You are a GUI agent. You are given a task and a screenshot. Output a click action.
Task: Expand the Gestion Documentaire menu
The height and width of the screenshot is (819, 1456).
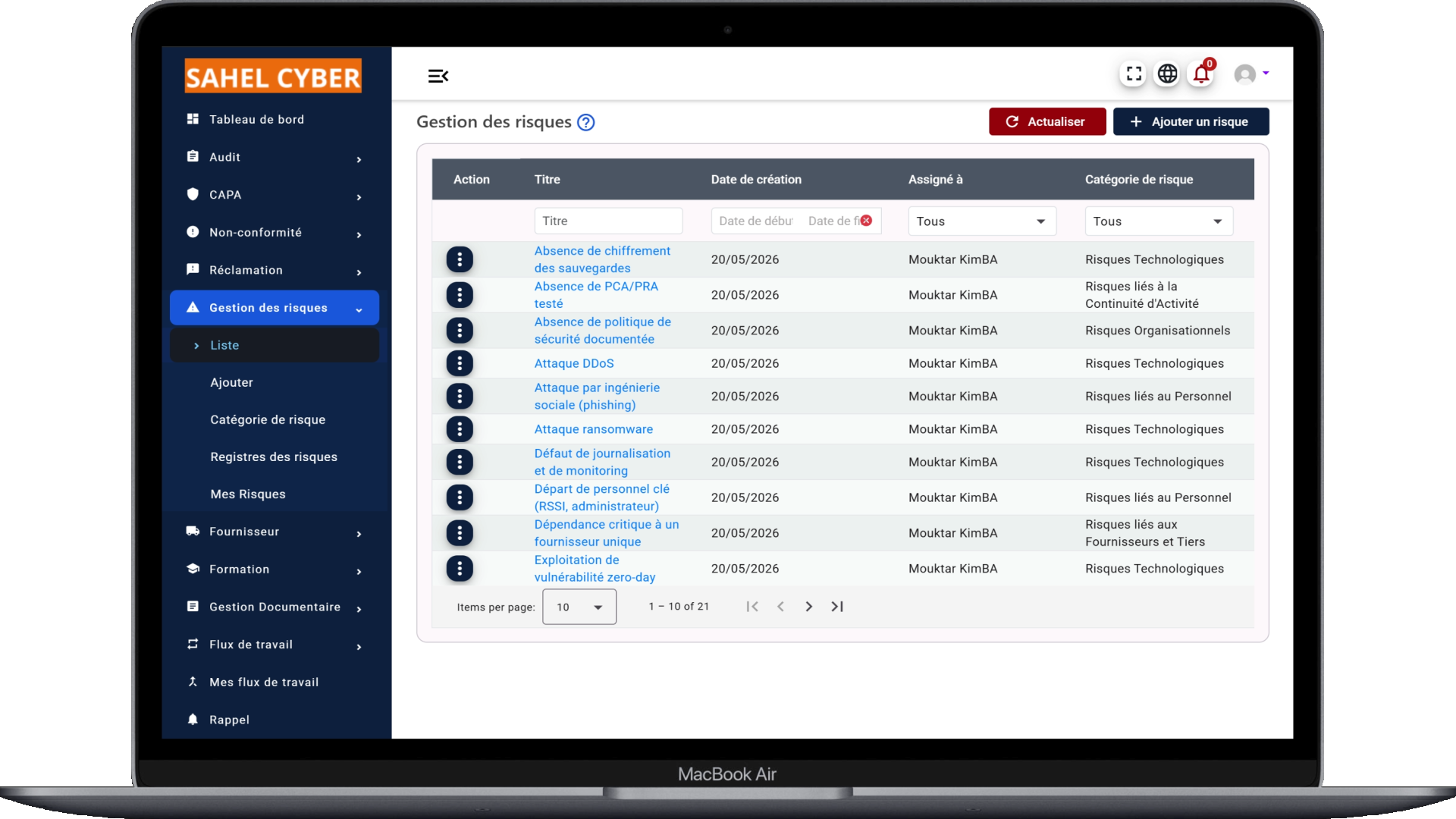(x=275, y=607)
